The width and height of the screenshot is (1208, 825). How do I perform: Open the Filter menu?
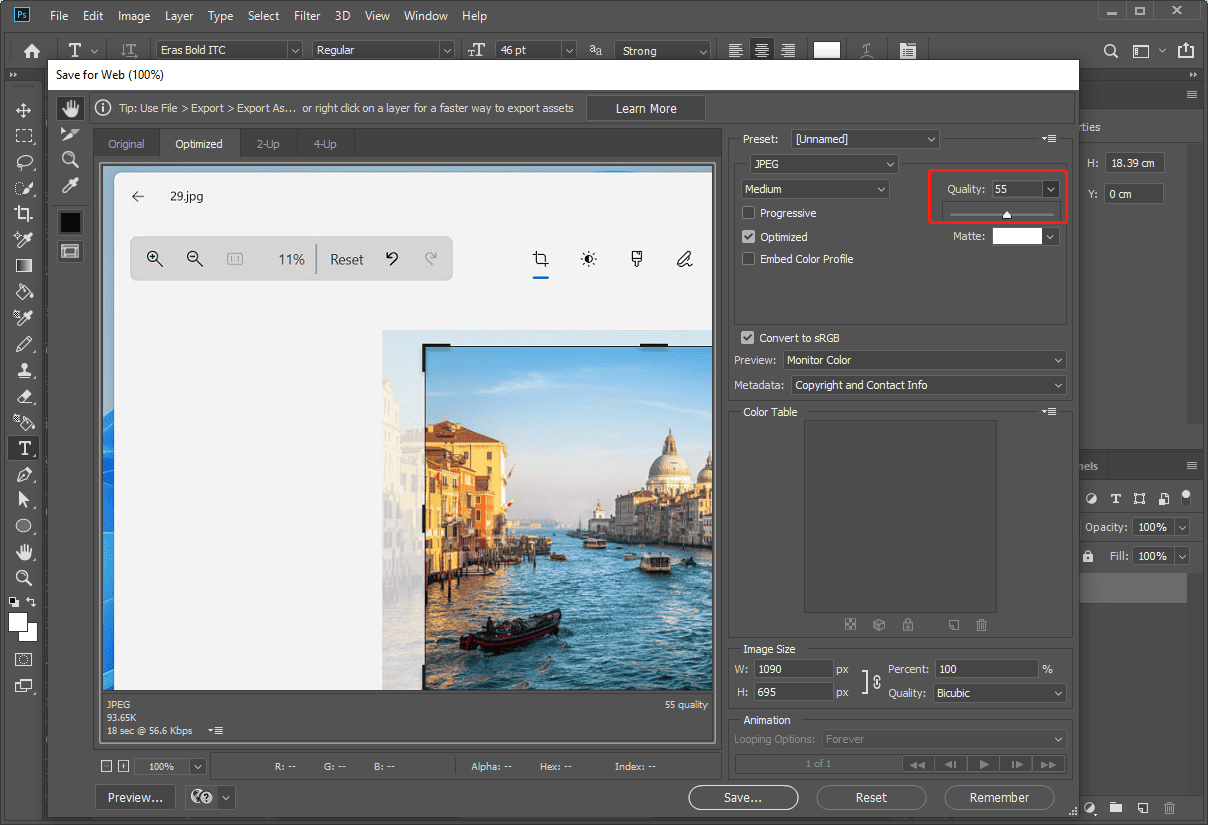[306, 15]
